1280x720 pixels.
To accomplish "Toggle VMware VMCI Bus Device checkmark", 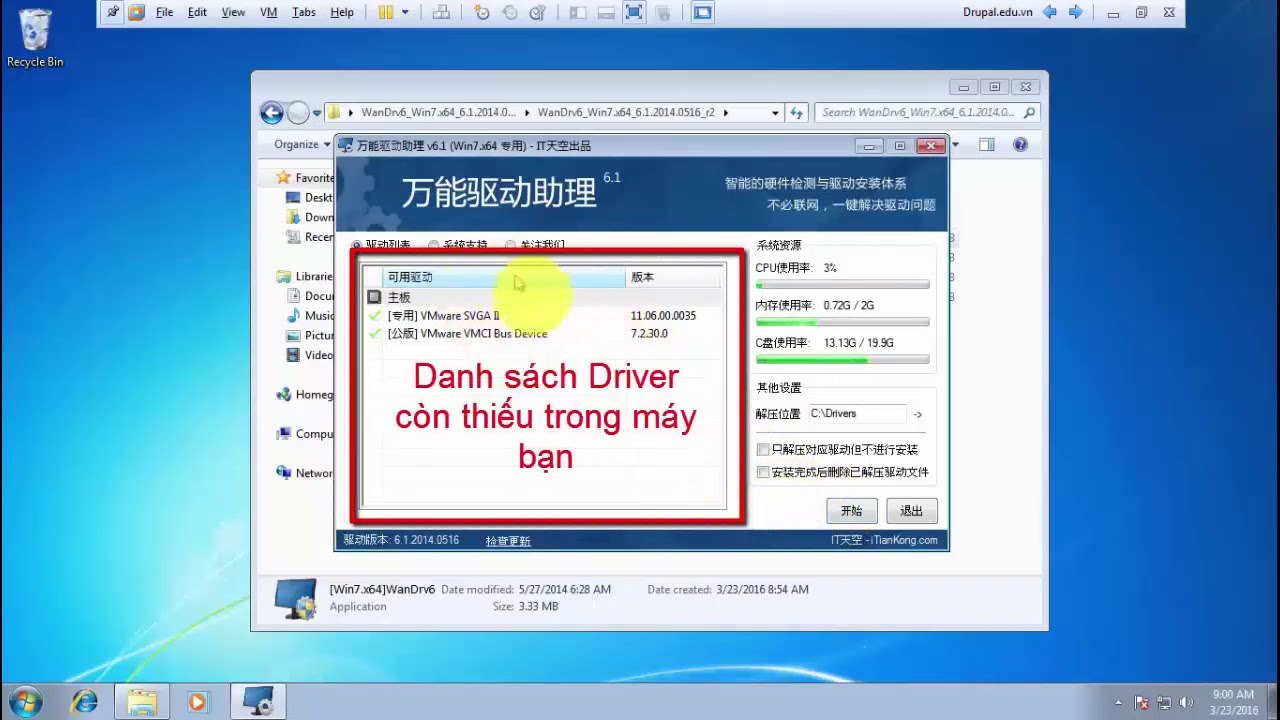I will tap(374, 333).
